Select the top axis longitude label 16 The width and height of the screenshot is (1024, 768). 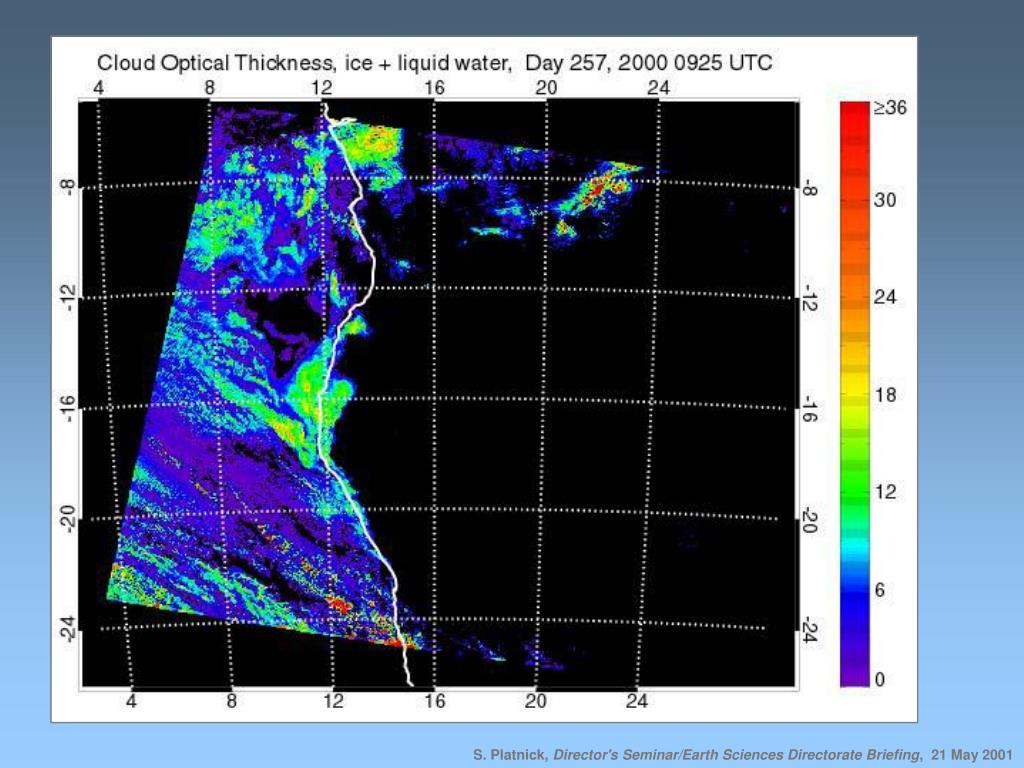[434, 88]
